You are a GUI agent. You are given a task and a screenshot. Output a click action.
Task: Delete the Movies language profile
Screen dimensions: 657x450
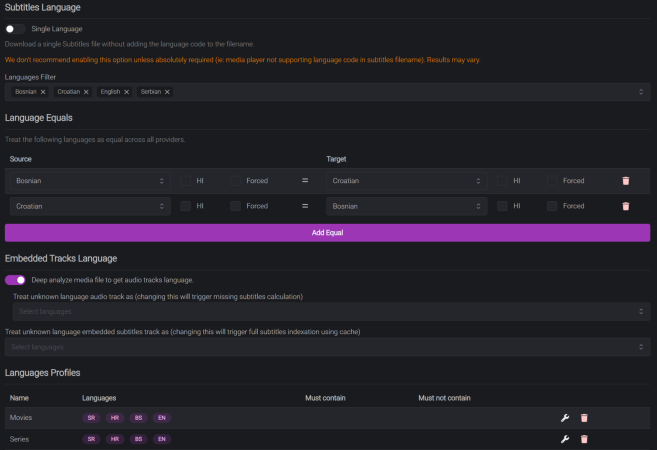coord(584,417)
